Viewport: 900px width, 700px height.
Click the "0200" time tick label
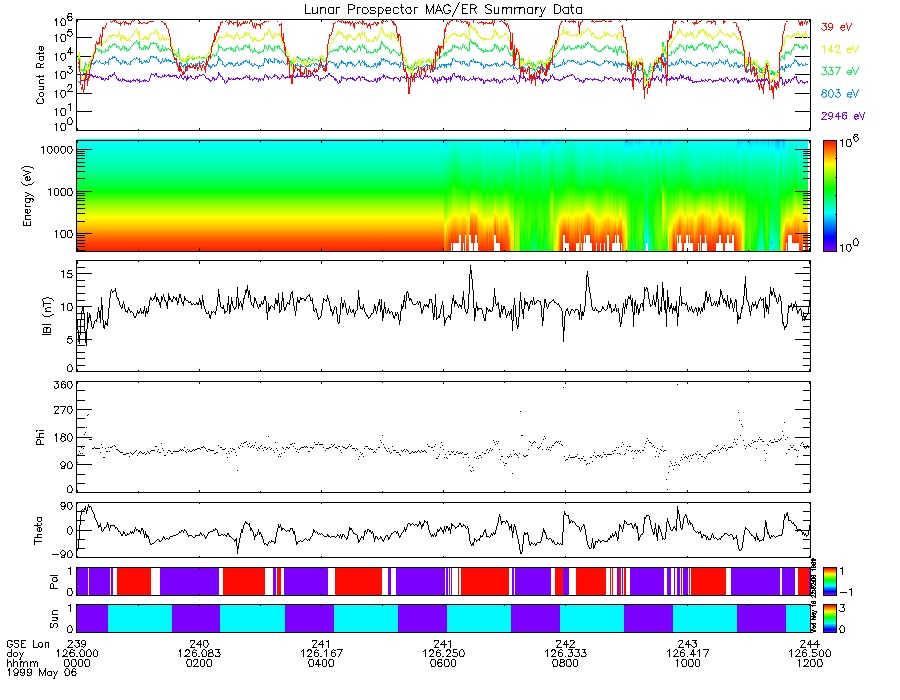(x=199, y=663)
